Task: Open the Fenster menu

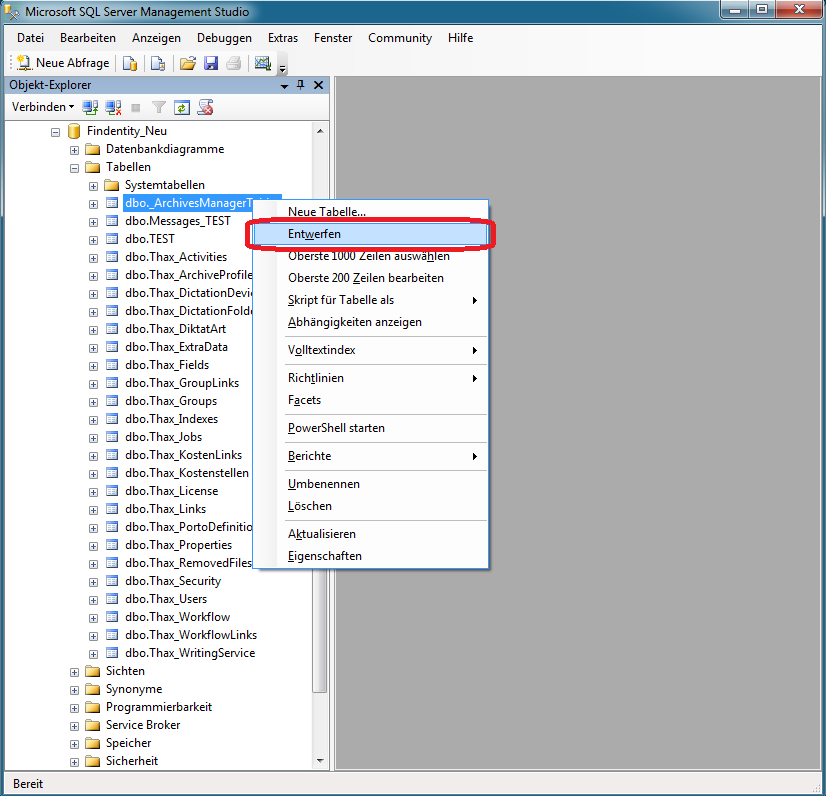Action: coord(333,38)
